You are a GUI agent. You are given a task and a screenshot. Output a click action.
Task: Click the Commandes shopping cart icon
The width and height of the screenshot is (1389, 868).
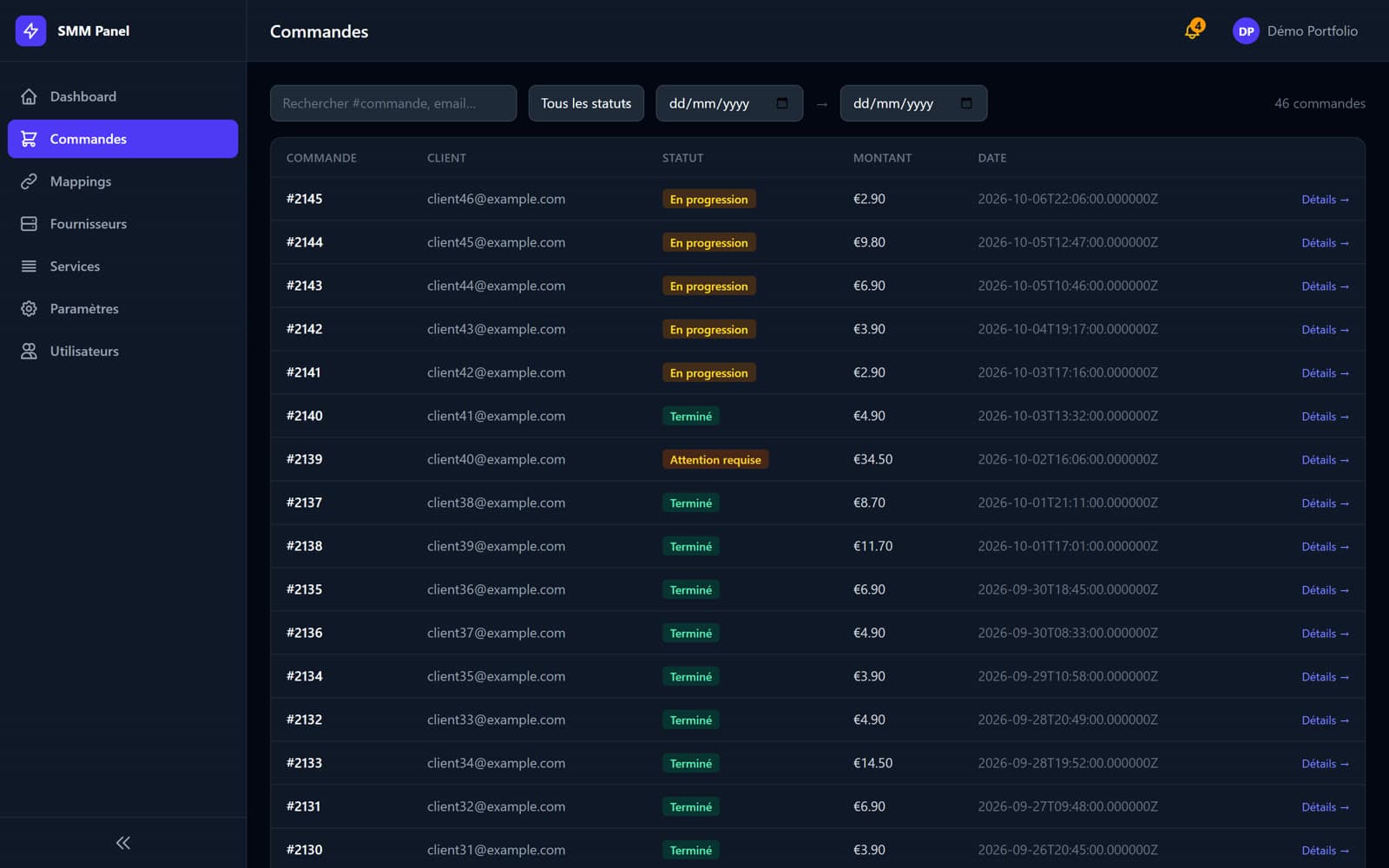point(29,139)
